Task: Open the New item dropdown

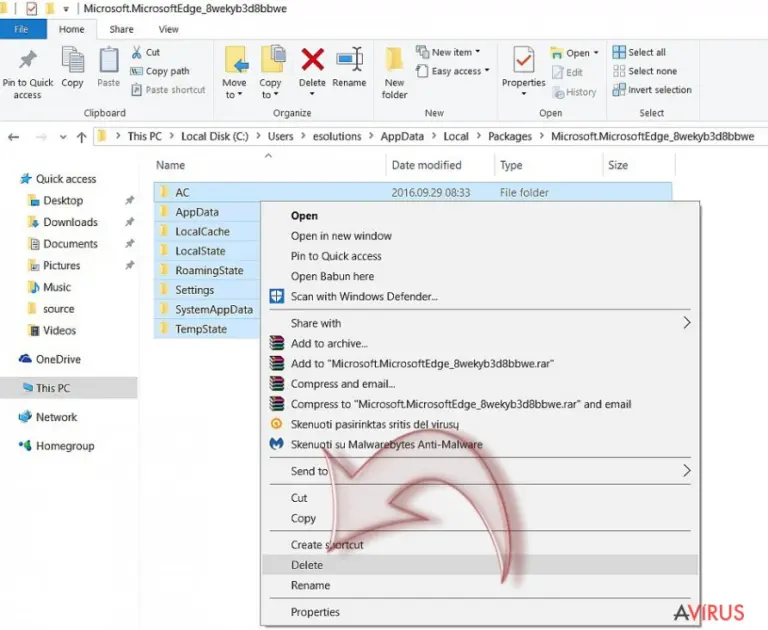Action: click(448, 52)
